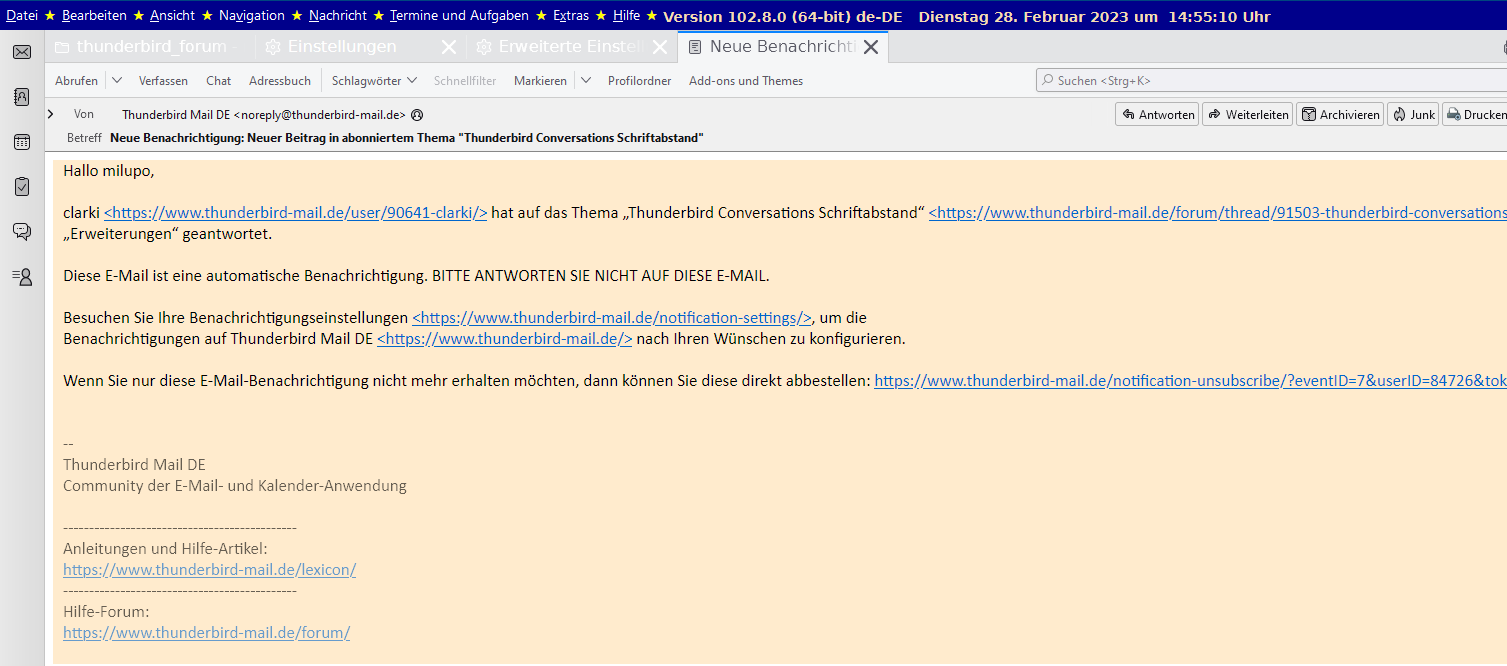Image resolution: width=1507 pixels, height=666 pixels.
Task: Click the bottom contacts-list sidebar icon
Action: coord(22,277)
